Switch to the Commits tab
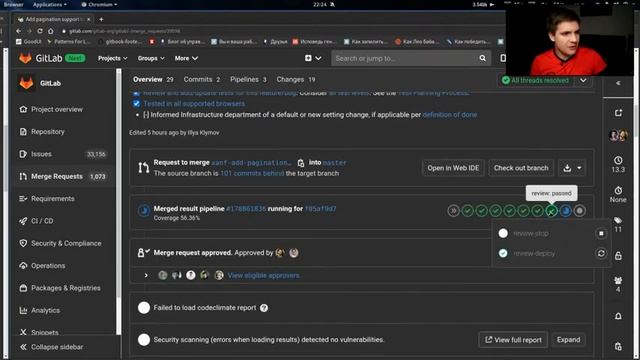This screenshot has width=640, height=360. tap(202, 80)
